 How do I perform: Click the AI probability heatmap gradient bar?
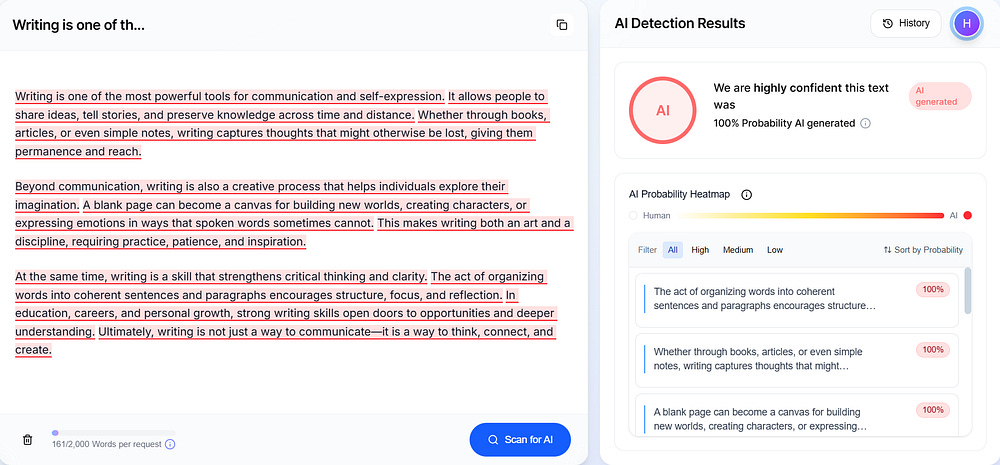pyautogui.click(x=809, y=216)
